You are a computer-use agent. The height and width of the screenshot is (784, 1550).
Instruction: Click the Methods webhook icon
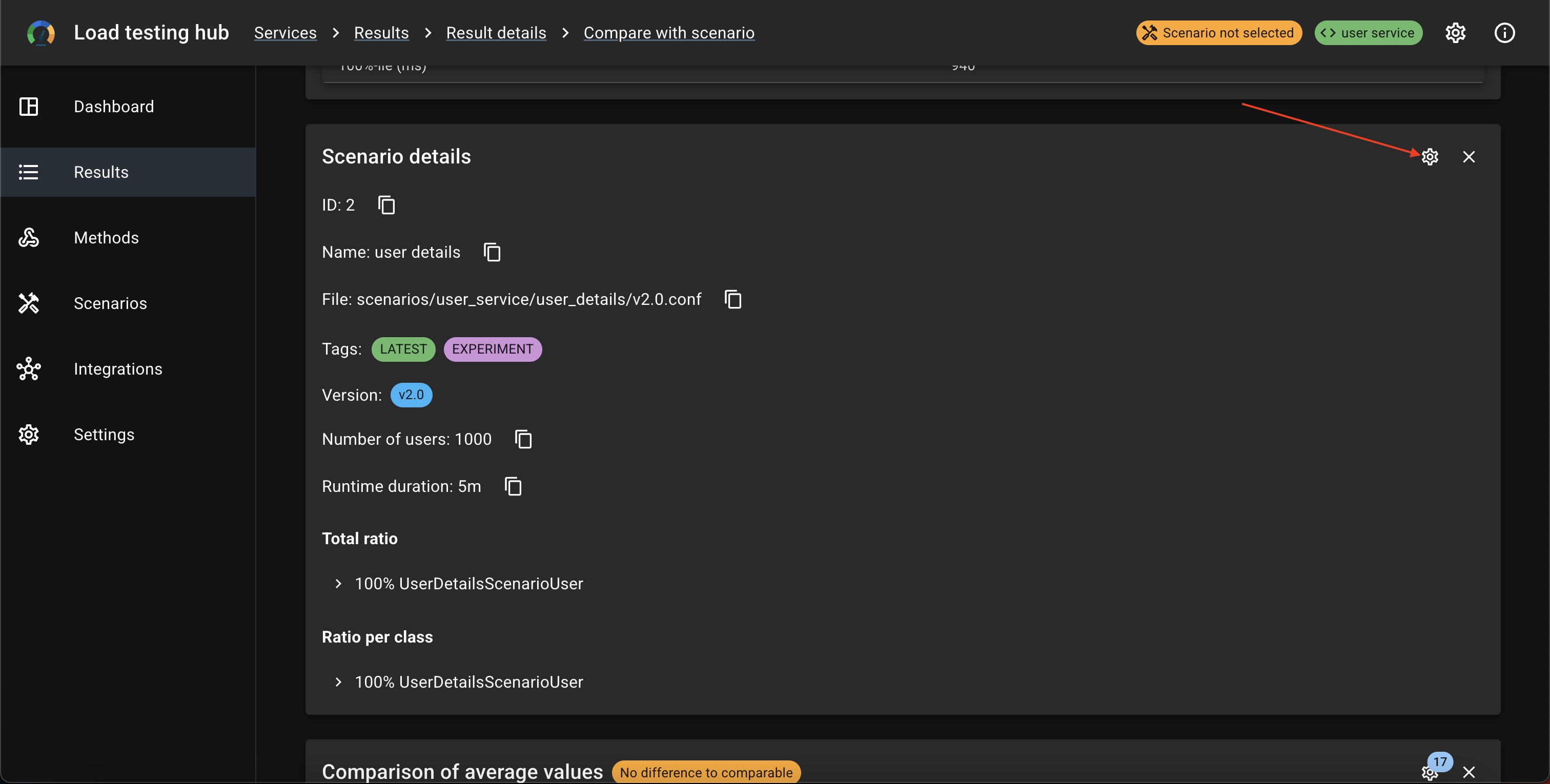[x=29, y=238]
